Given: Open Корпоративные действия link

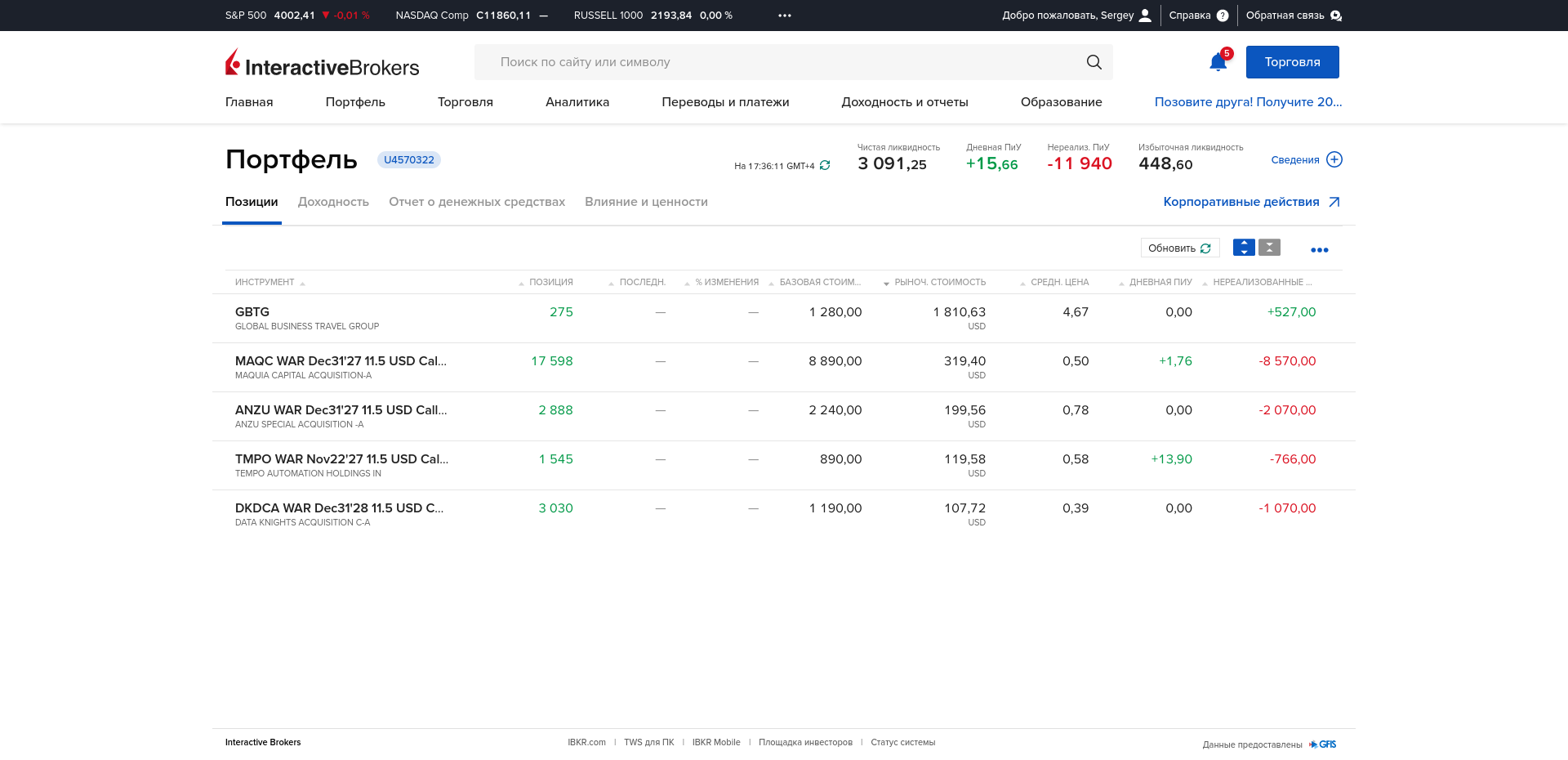Looking at the screenshot, I should (1241, 202).
